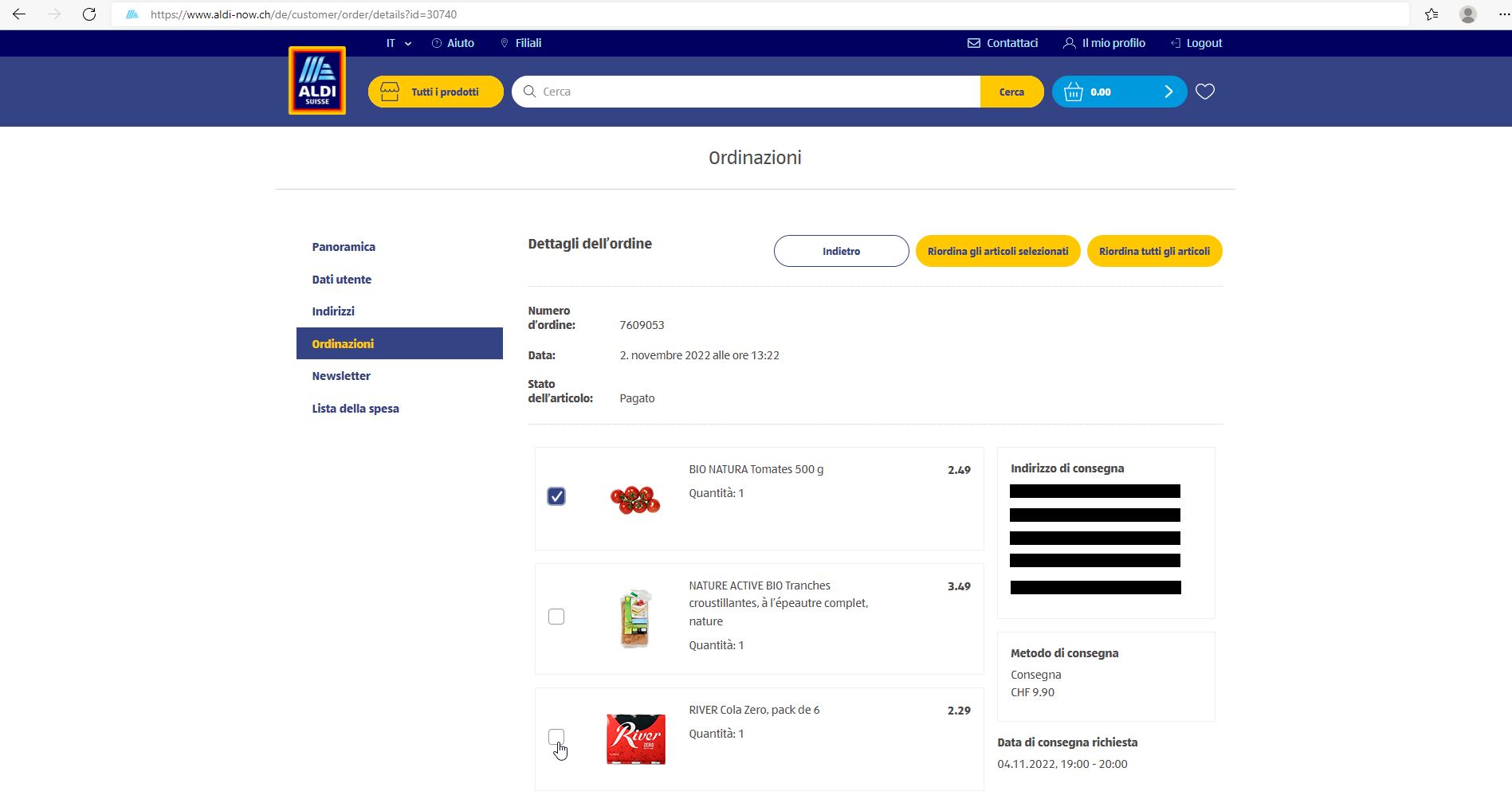Go to Il mio profilo
The image size is (1512, 799).
[1105, 43]
